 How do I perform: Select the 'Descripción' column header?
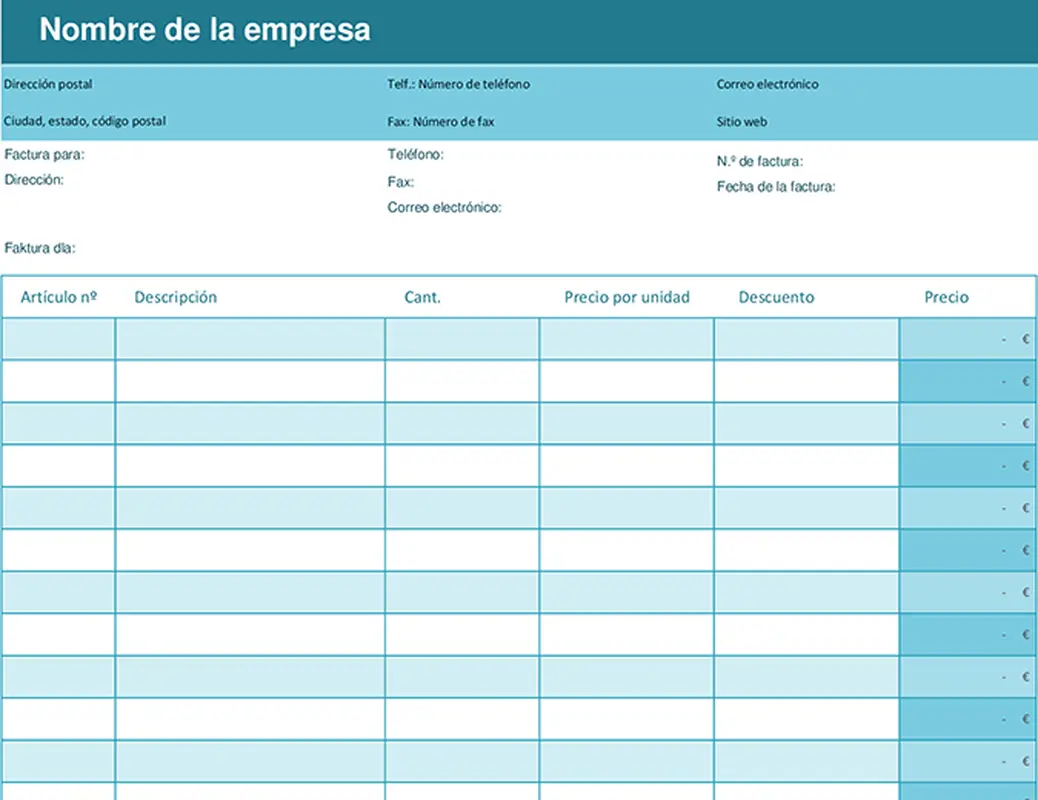coord(175,297)
